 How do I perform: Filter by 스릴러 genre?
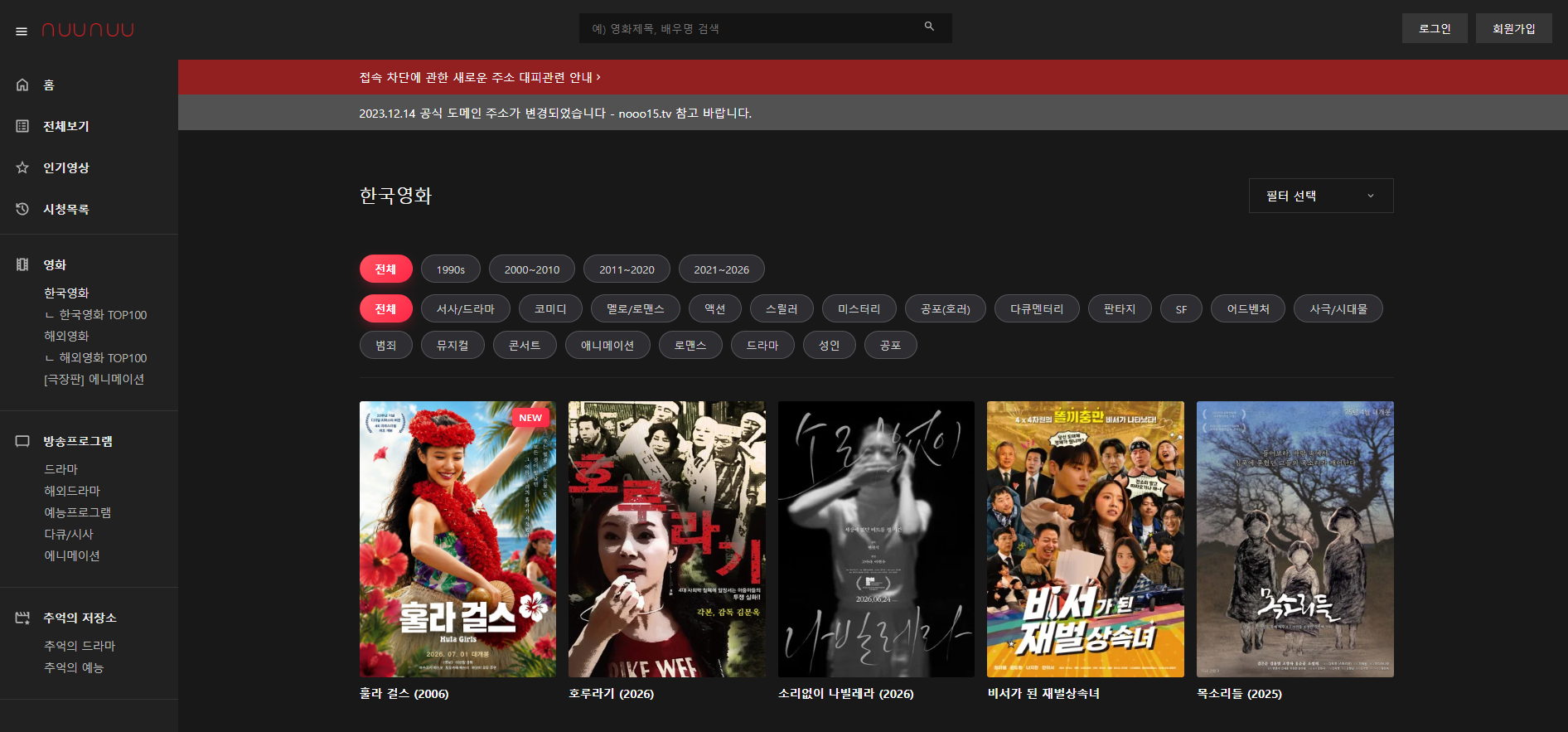(782, 308)
